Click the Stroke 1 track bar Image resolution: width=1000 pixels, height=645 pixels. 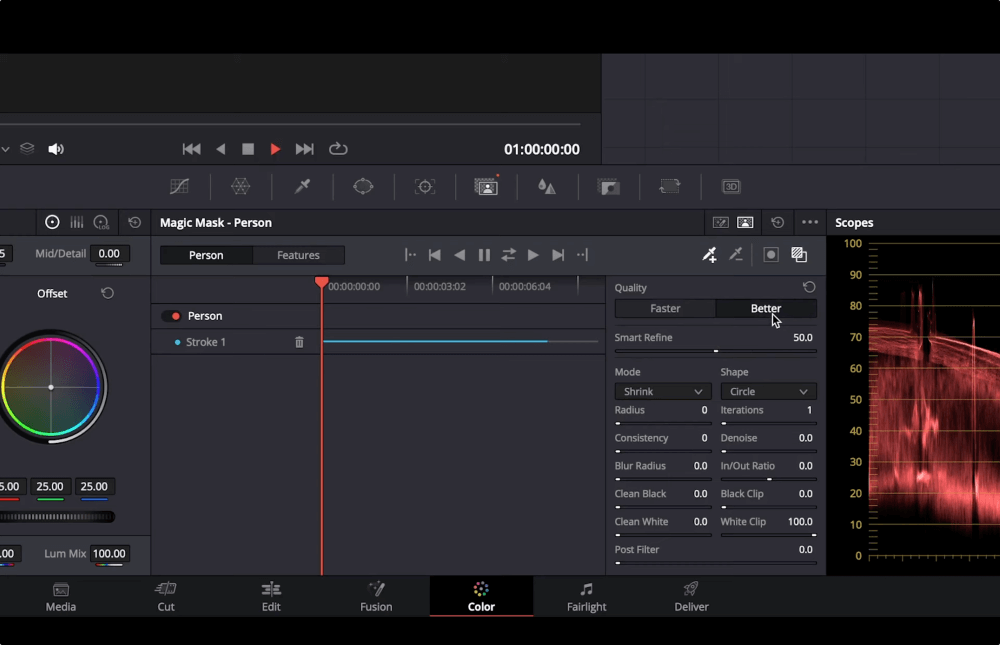pos(460,341)
